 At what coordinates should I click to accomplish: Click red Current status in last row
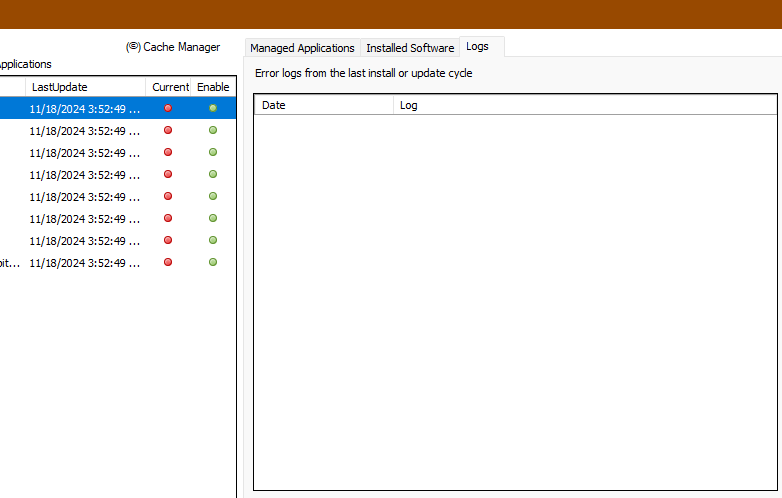point(168,262)
